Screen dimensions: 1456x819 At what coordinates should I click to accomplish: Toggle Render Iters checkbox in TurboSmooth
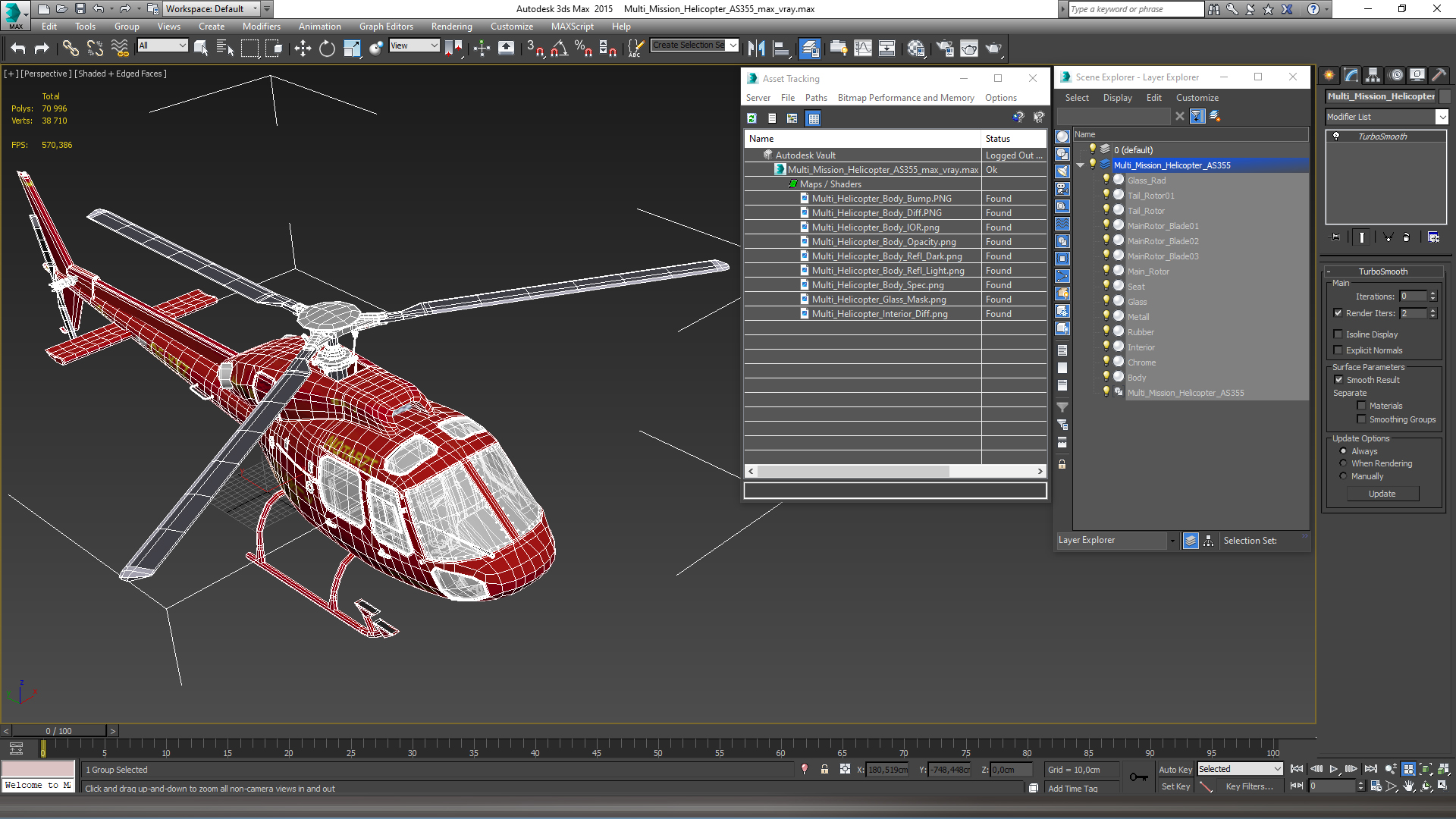click(x=1338, y=313)
